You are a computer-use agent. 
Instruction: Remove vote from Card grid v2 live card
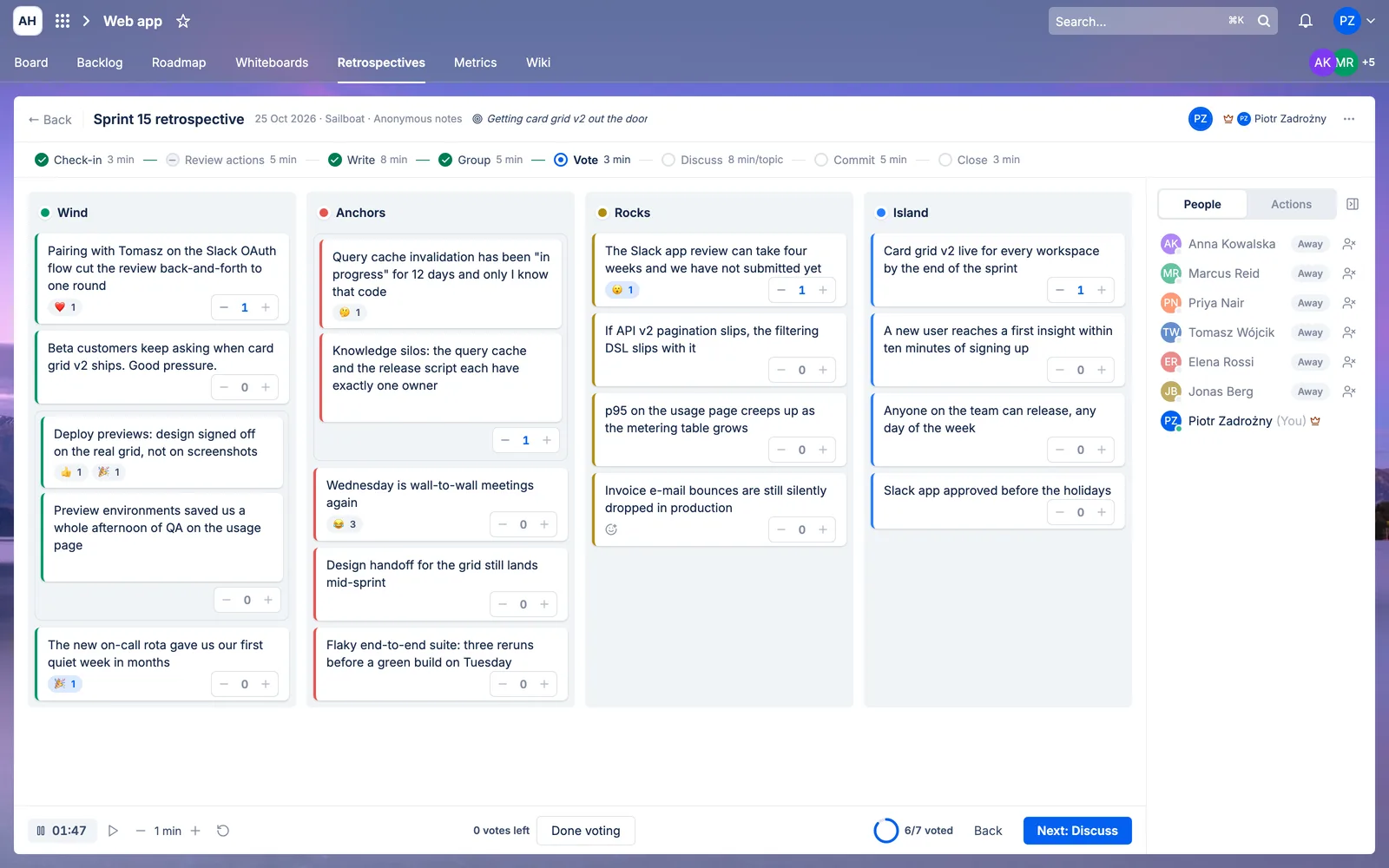click(x=1060, y=290)
